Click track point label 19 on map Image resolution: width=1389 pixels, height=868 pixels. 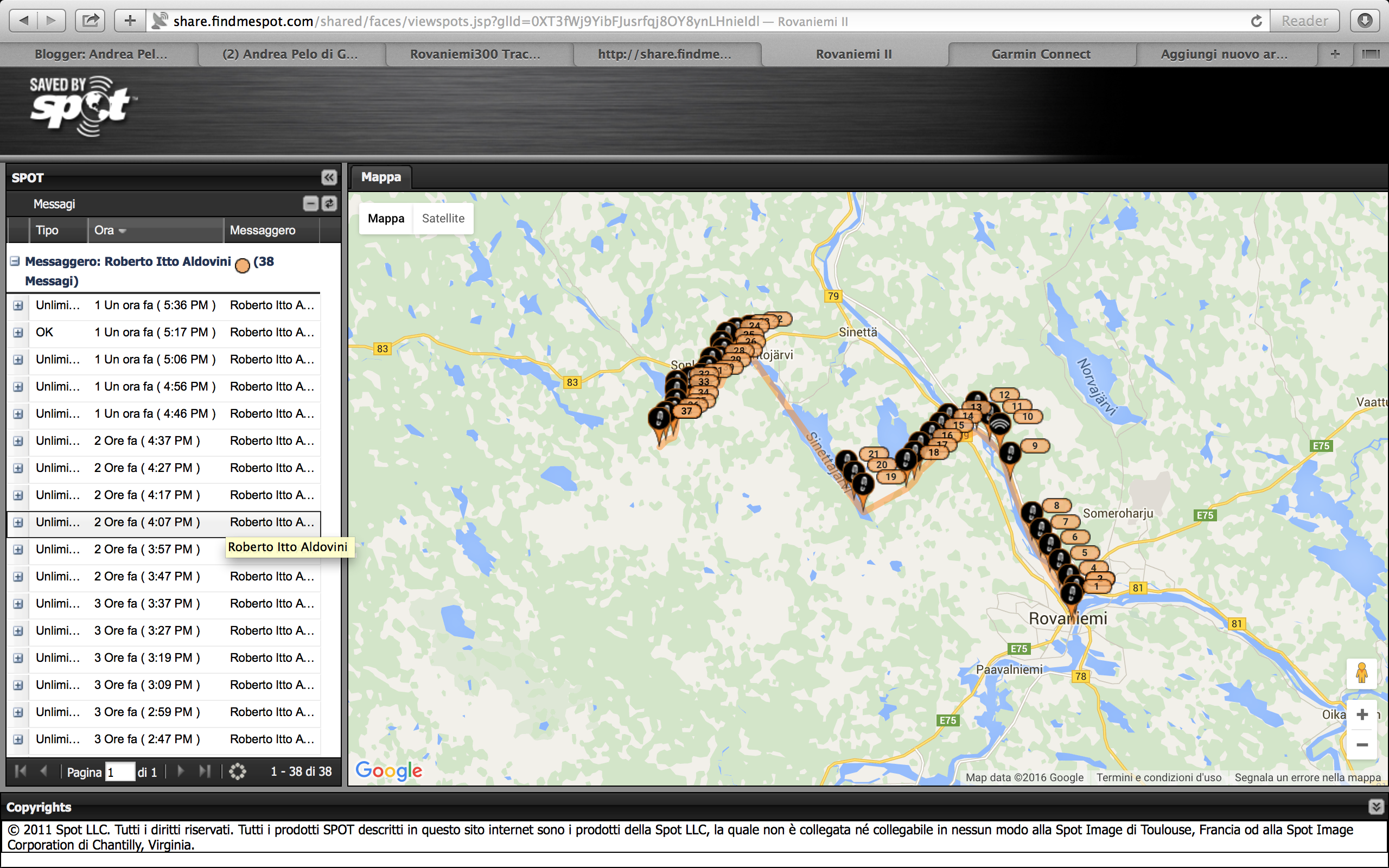coord(891,476)
